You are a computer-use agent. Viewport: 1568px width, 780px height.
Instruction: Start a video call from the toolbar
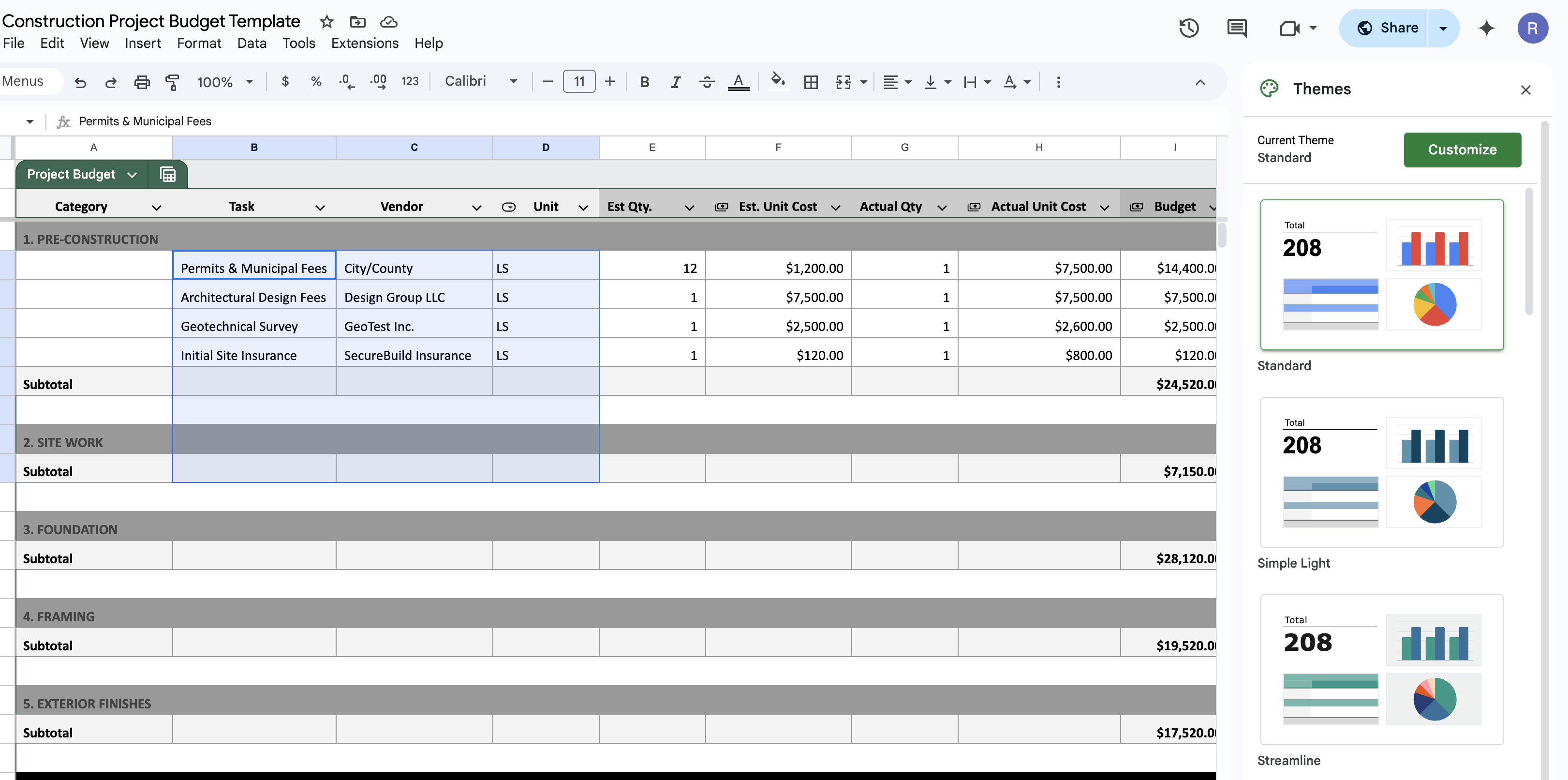click(1291, 28)
